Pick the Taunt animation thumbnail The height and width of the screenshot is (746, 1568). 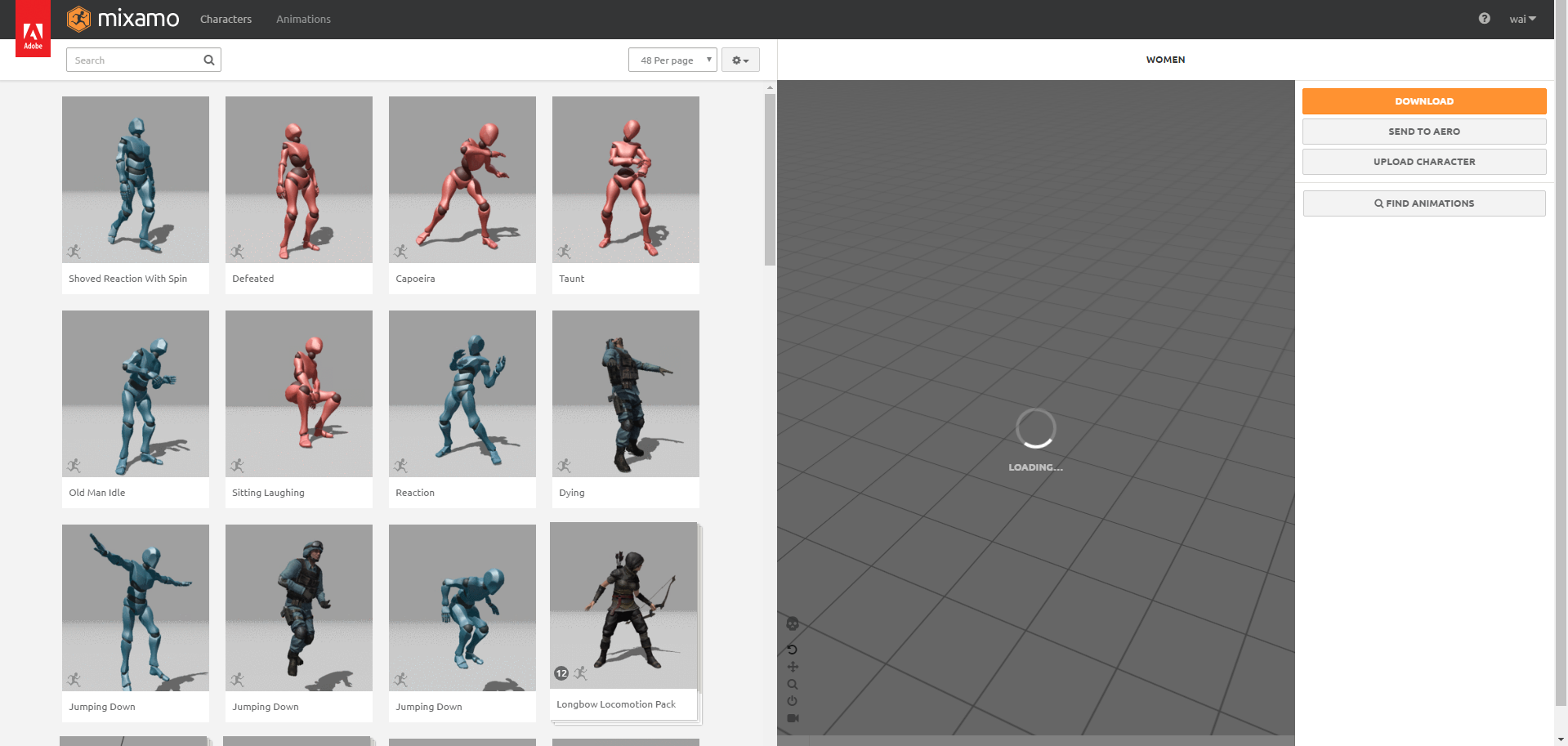[x=626, y=180]
